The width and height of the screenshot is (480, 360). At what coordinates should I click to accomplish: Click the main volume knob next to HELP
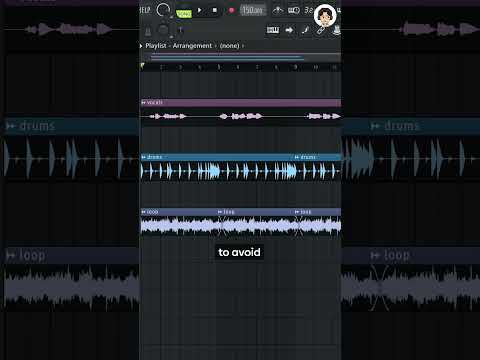(163, 10)
